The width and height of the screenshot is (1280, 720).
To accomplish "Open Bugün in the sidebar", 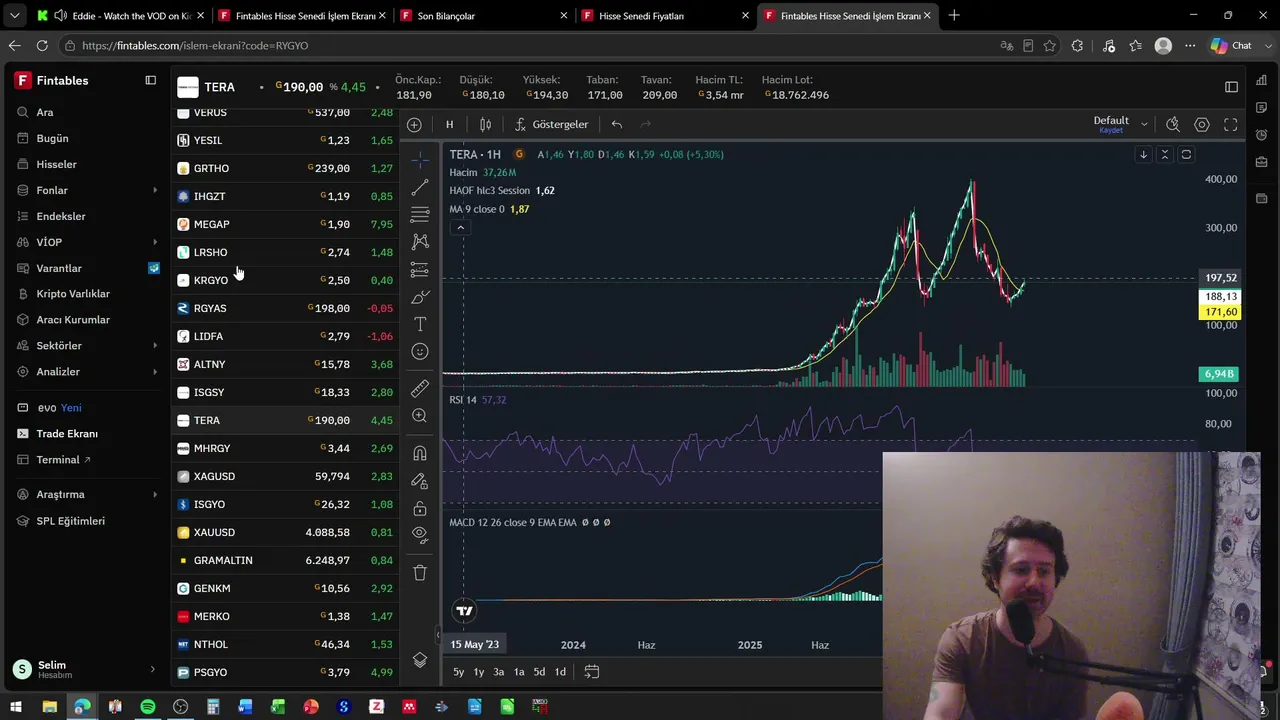I will tap(52, 138).
